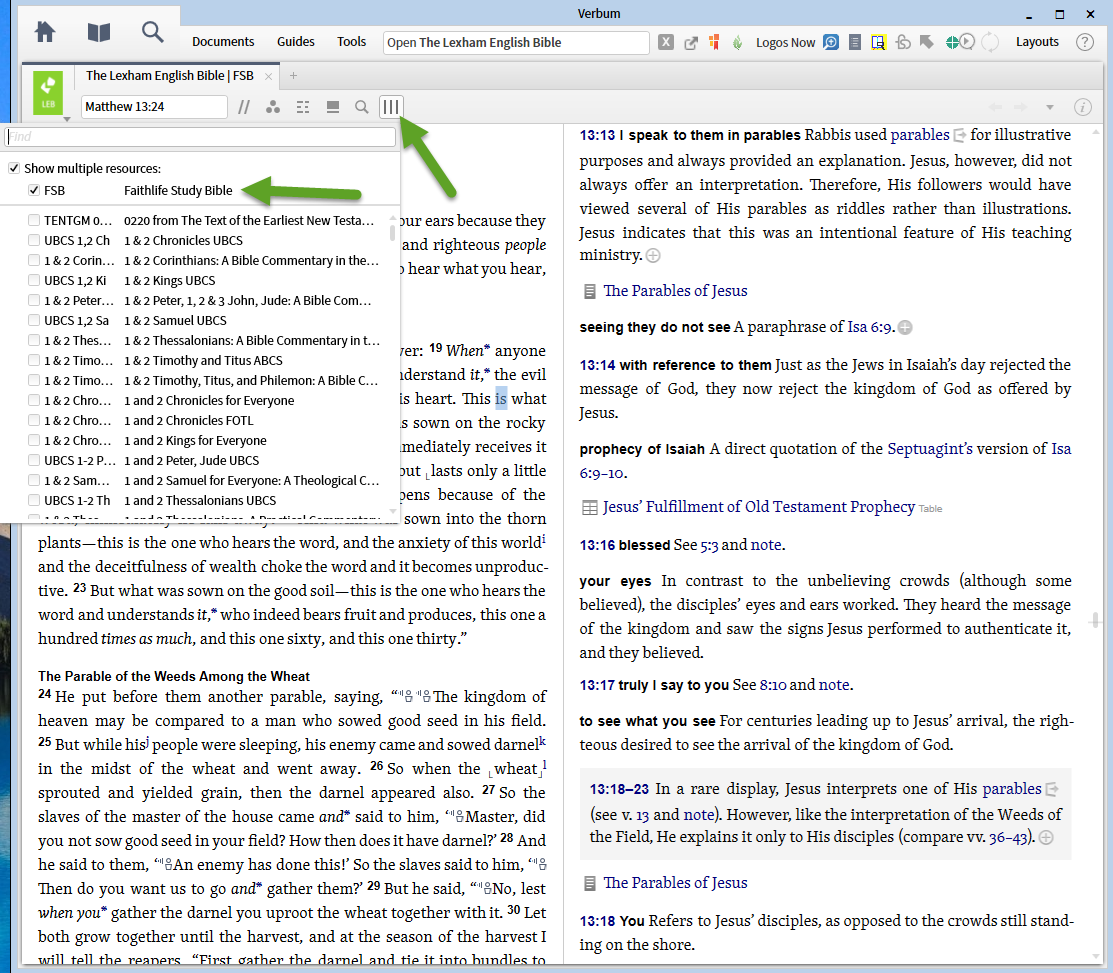1113x973 pixels.
Task: Check 1 and 2 Chronicles FOTL checkbox
Action: point(33,421)
